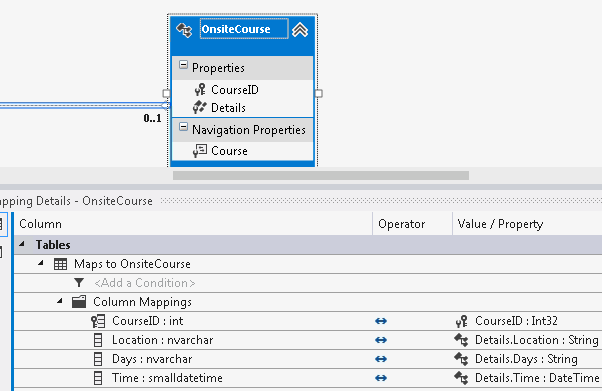Click the <Add a Condition> placeholder
The width and height of the screenshot is (602, 391).
point(145,283)
